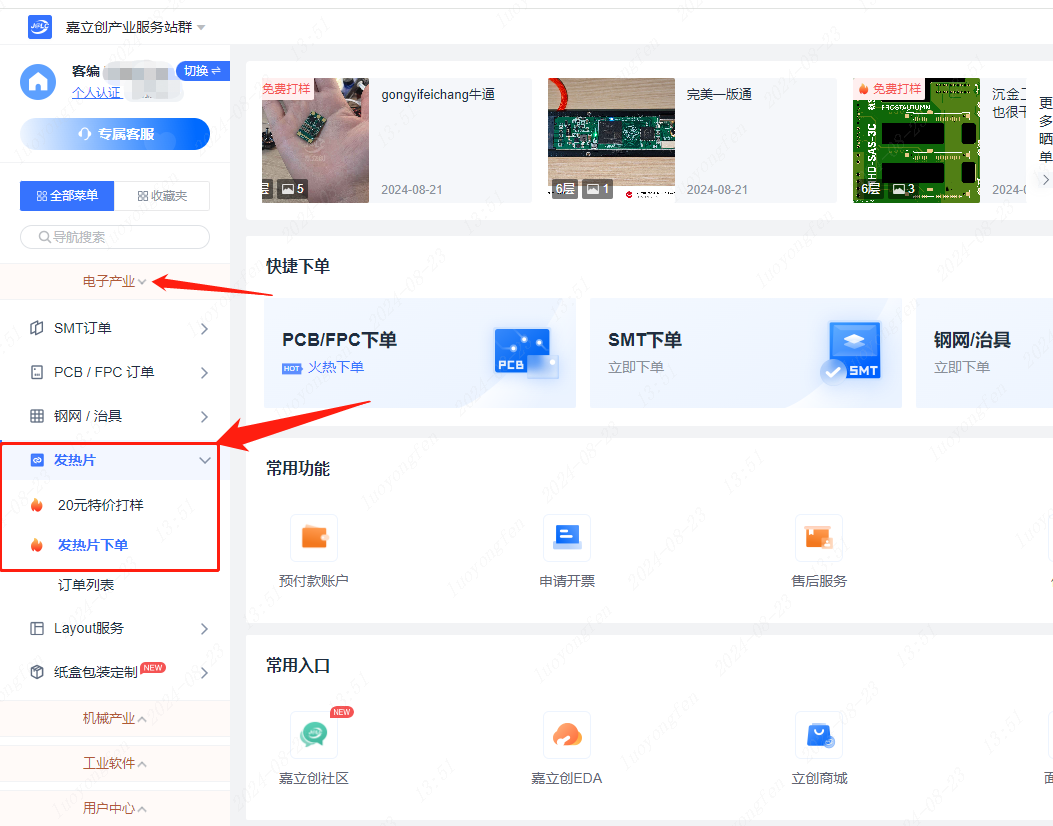Screen dimensions: 1053x826
Task: Click the 预付款账户 wallet icon
Action: coord(314,537)
